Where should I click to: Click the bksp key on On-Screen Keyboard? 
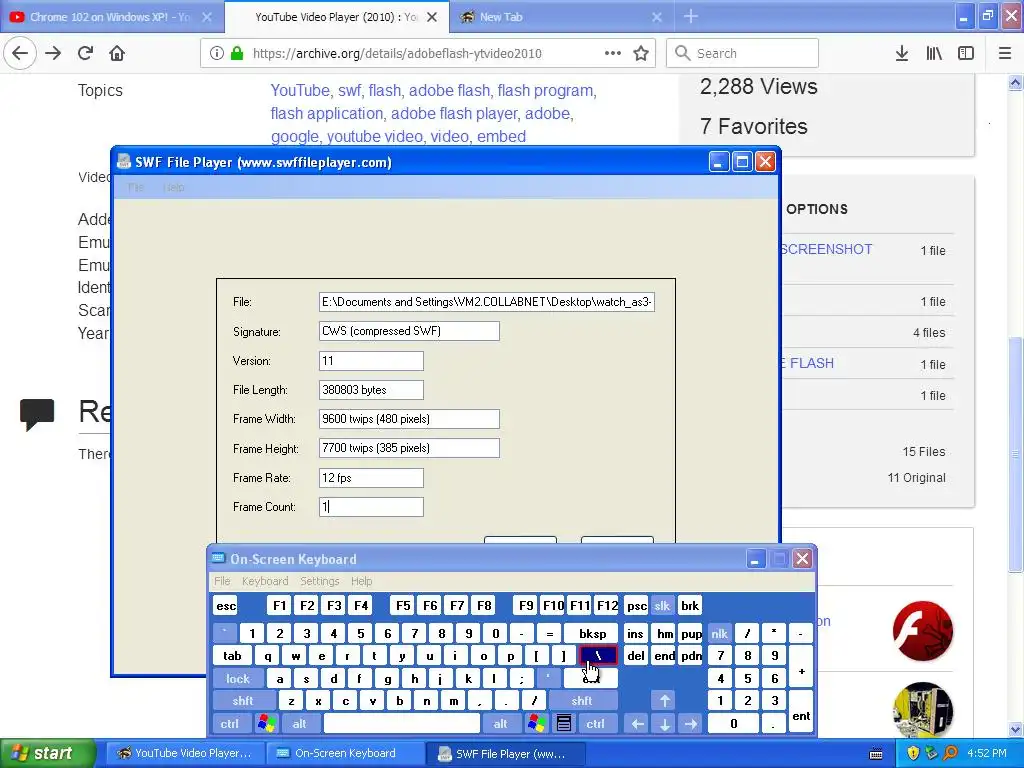592,633
